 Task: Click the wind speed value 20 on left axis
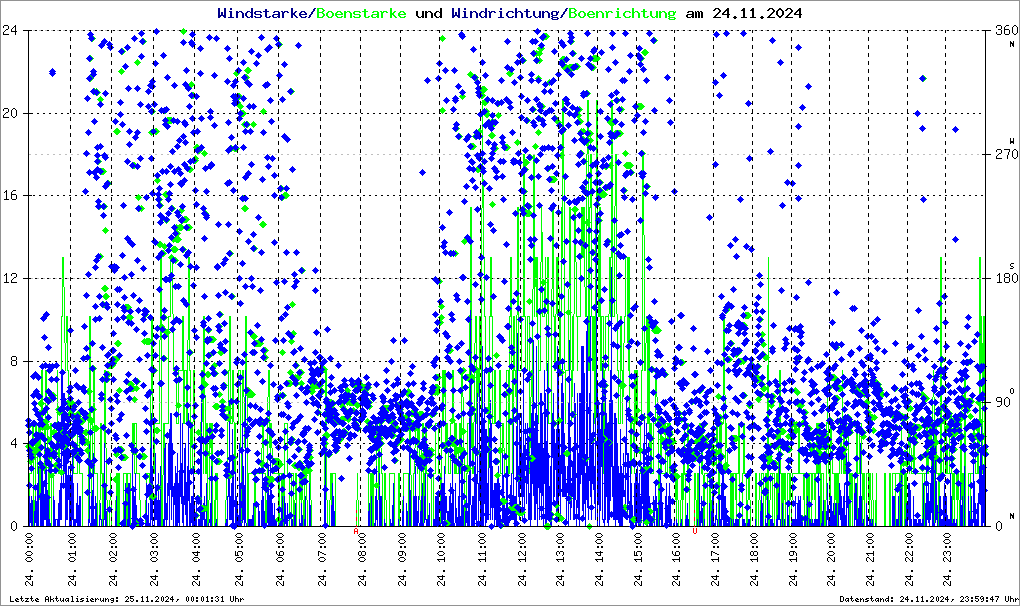[14, 113]
